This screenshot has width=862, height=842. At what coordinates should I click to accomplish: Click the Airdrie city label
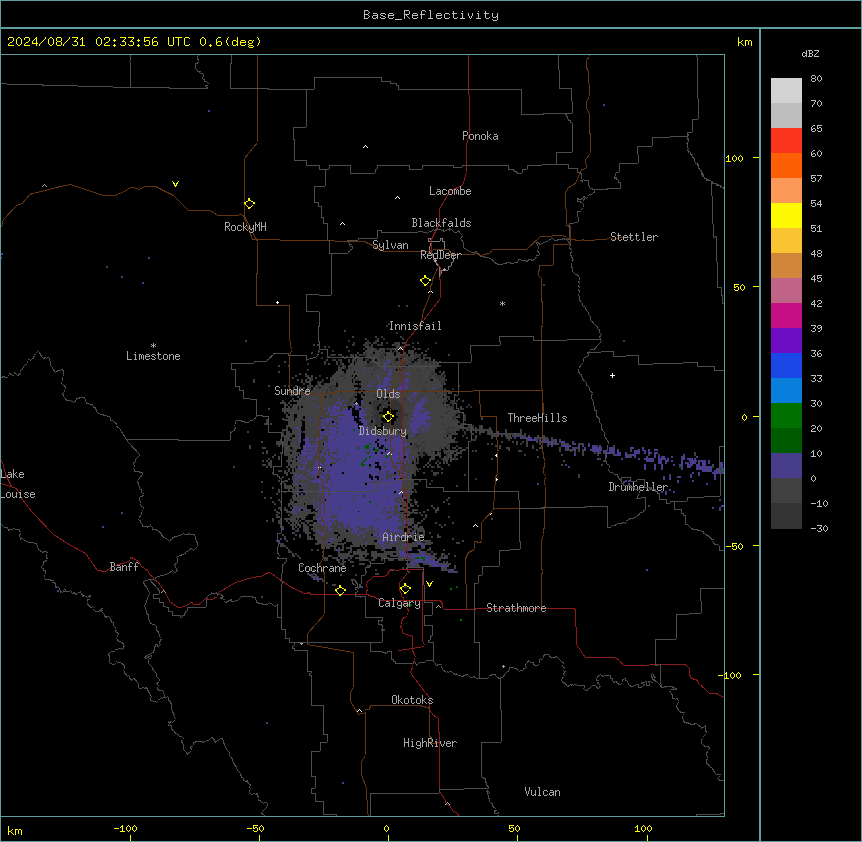click(x=403, y=537)
